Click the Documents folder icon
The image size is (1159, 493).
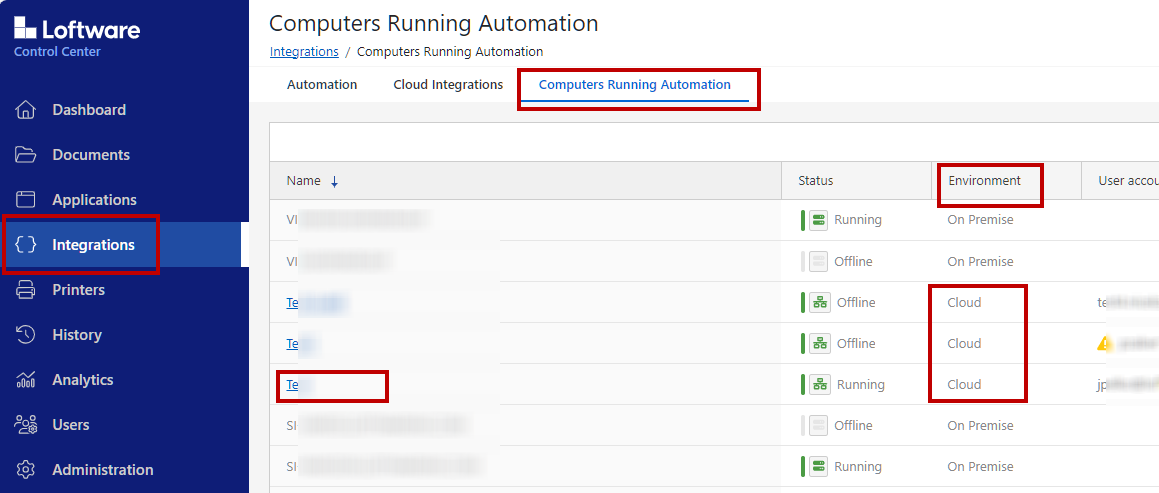click(26, 155)
